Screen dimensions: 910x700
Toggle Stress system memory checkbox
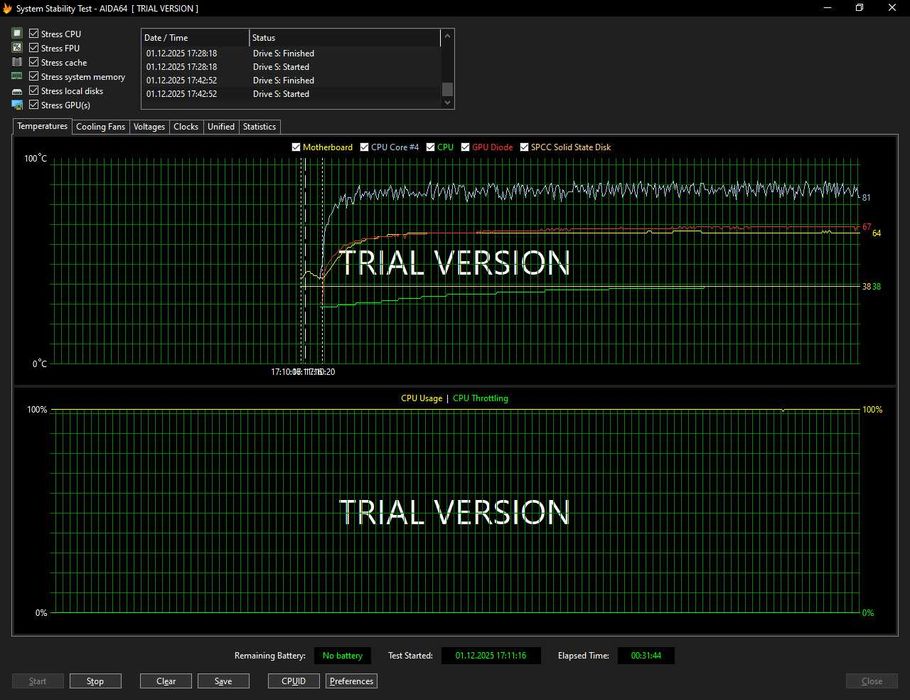pos(34,76)
